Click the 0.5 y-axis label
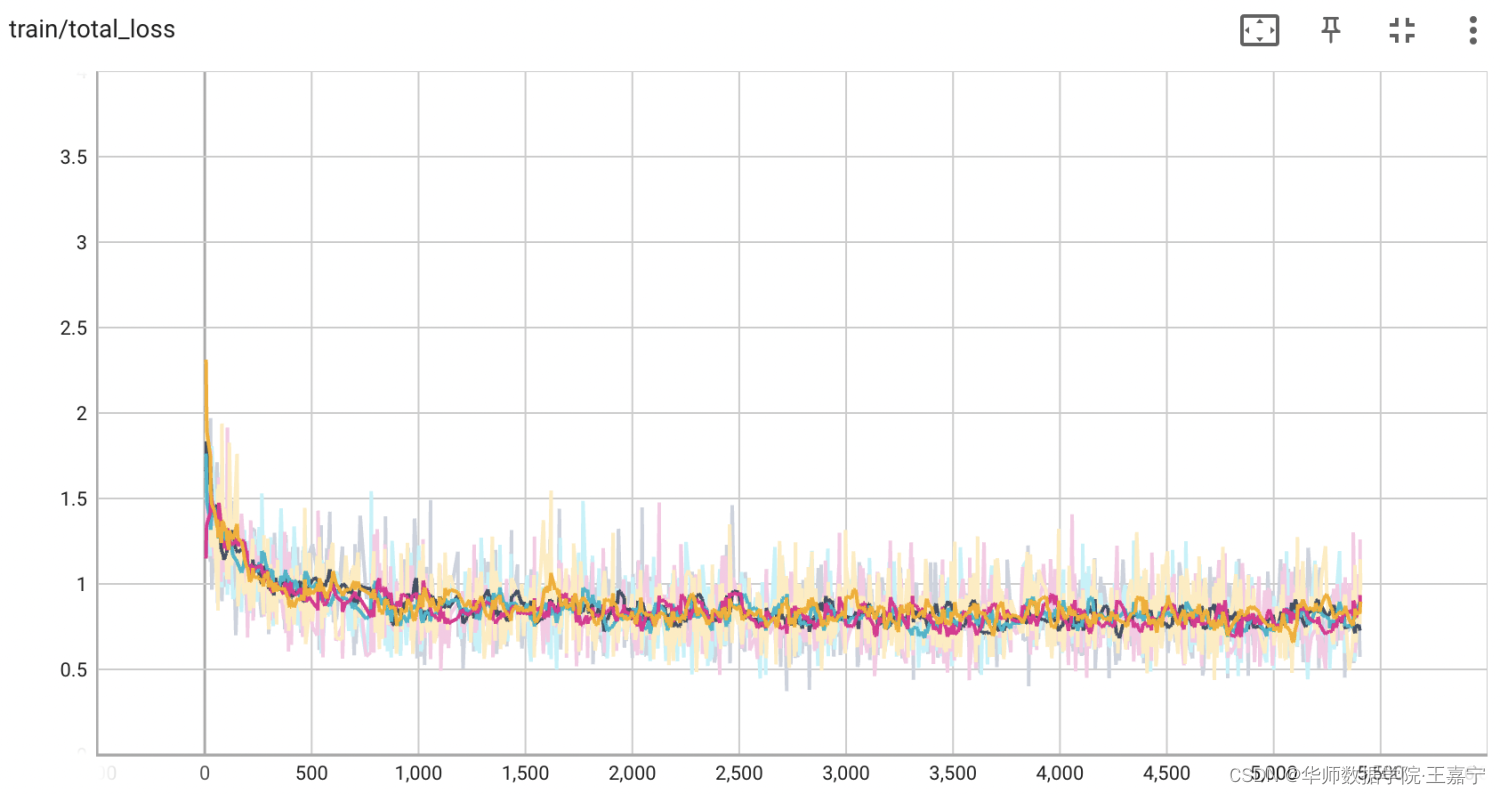Image resolution: width=1500 pixels, height=794 pixels. 72,669
